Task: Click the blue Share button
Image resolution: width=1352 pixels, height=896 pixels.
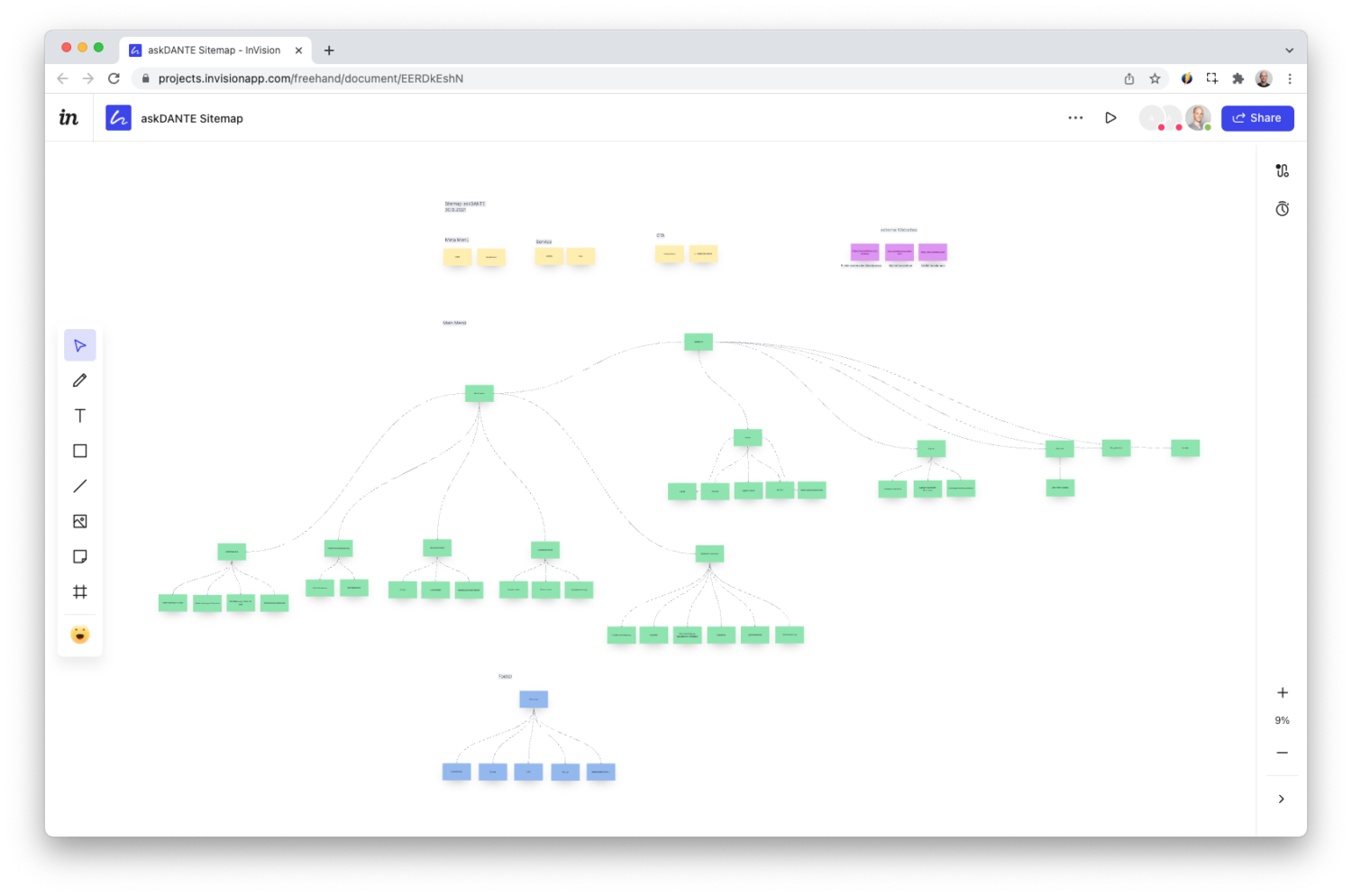Action: pyautogui.click(x=1257, y=118)
